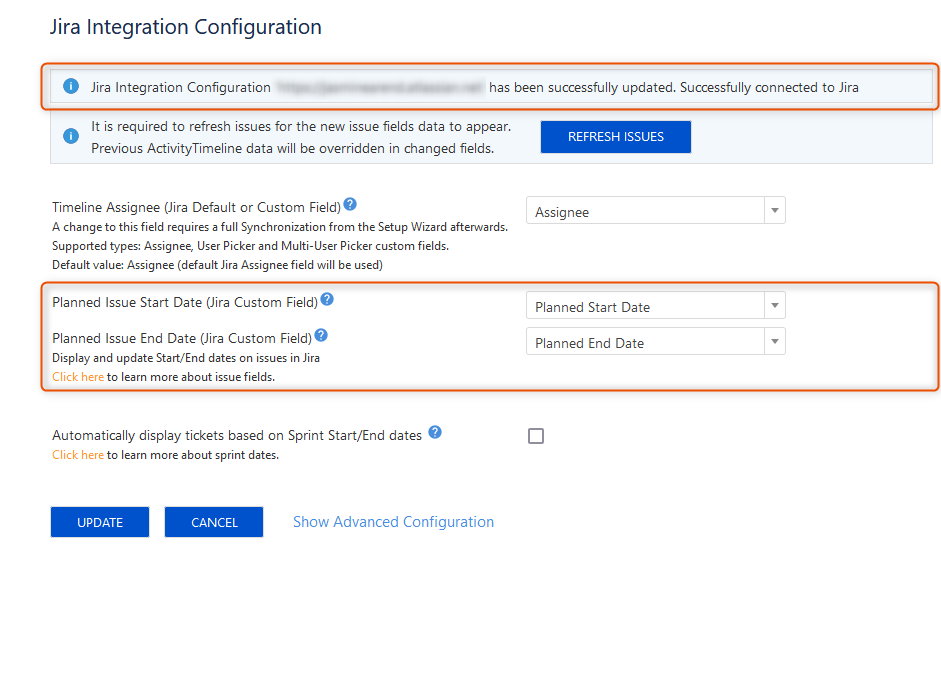This screenshot has width=941, height=678.
Task: Expand the Planned End Date dropdown arrow
Action: click(x=774, y=341)
